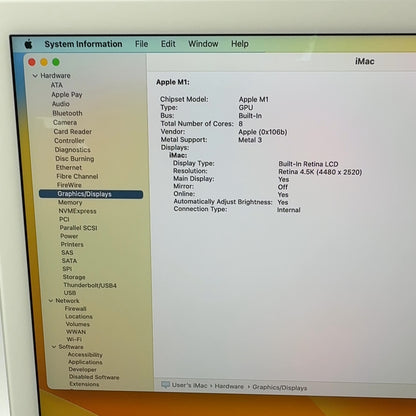Select Applications under Software
The image size is (416, 416).
85,362
